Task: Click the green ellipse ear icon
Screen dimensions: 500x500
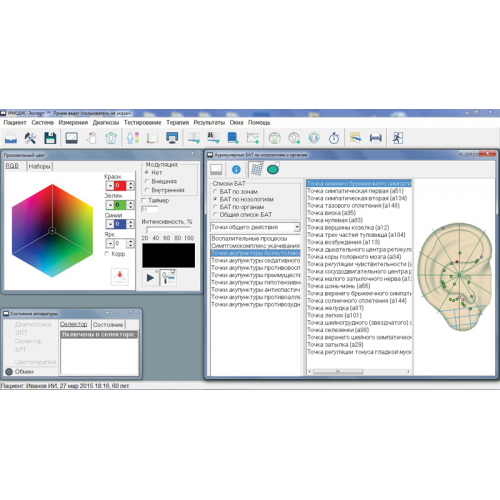Action: tap(273, 170)
